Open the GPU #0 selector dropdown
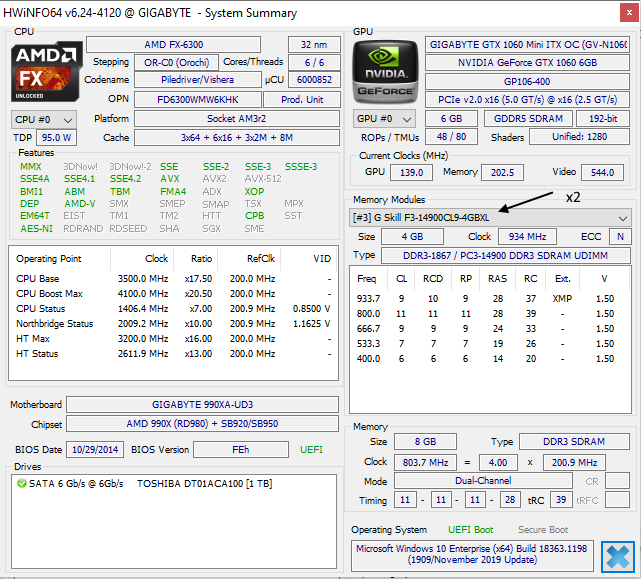 click(384, 119)
